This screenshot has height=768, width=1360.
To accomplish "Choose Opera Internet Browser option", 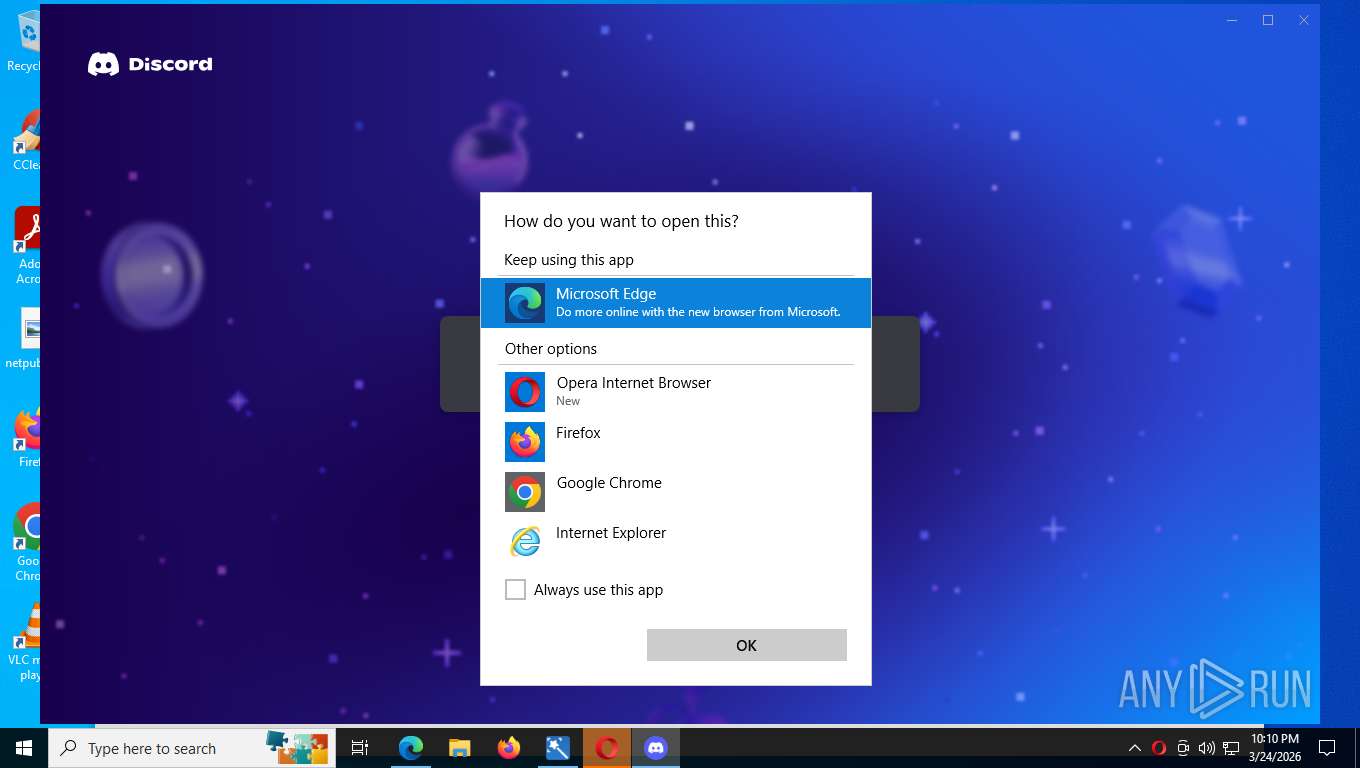I will coord(675,391).
